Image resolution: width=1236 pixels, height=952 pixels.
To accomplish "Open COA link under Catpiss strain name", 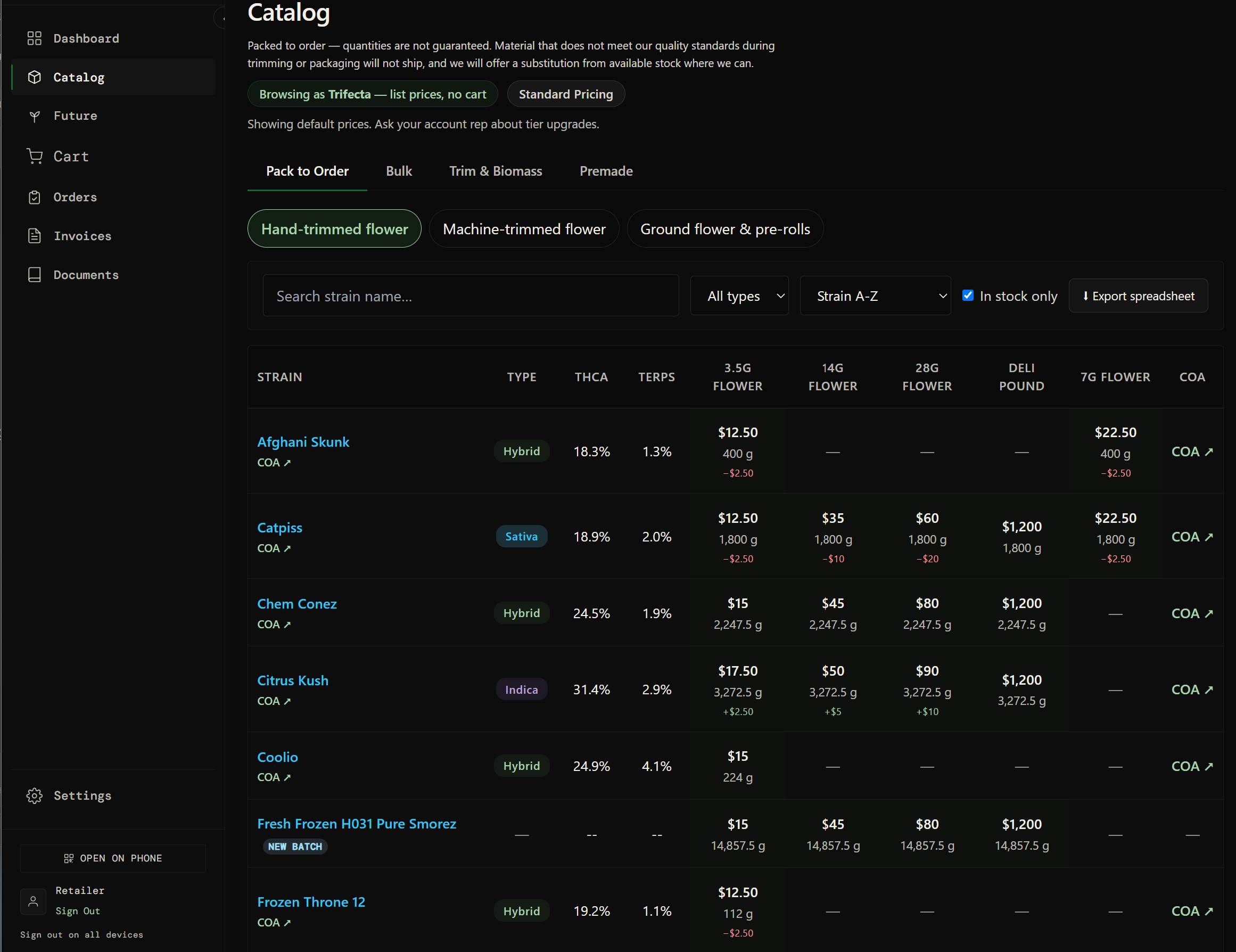I will [274, 548].
